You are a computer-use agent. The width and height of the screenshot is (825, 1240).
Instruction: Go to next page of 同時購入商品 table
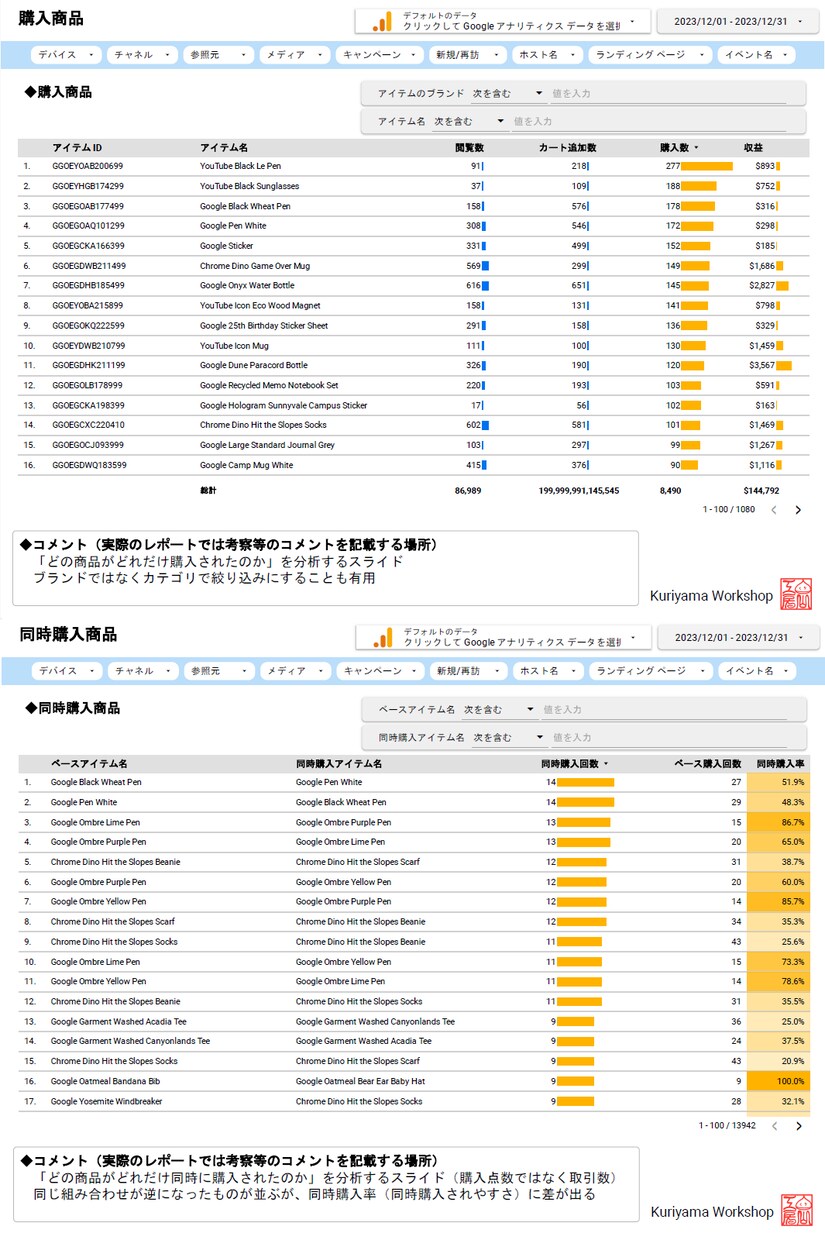(x=798, y=1126)
